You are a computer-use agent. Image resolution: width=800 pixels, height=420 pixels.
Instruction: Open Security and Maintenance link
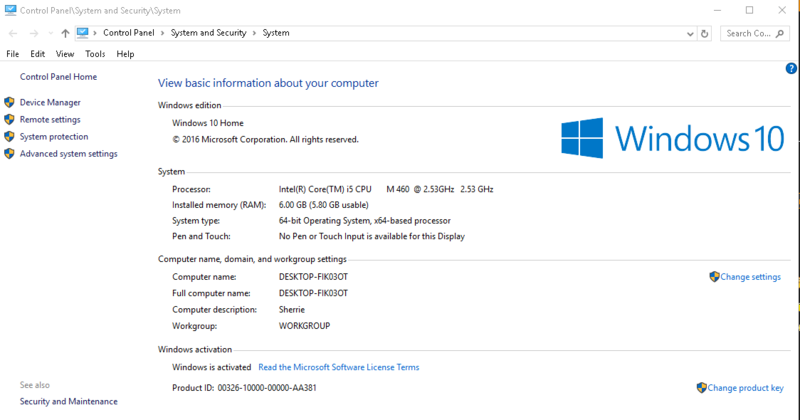tap(68, 402)
